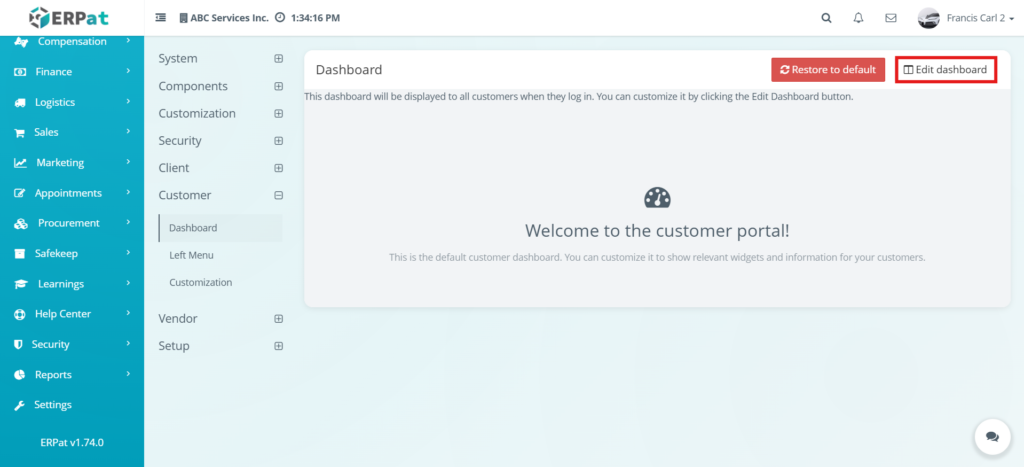
Task: Click the Sales shopping cart icon
Action: [x=20, y=132]
